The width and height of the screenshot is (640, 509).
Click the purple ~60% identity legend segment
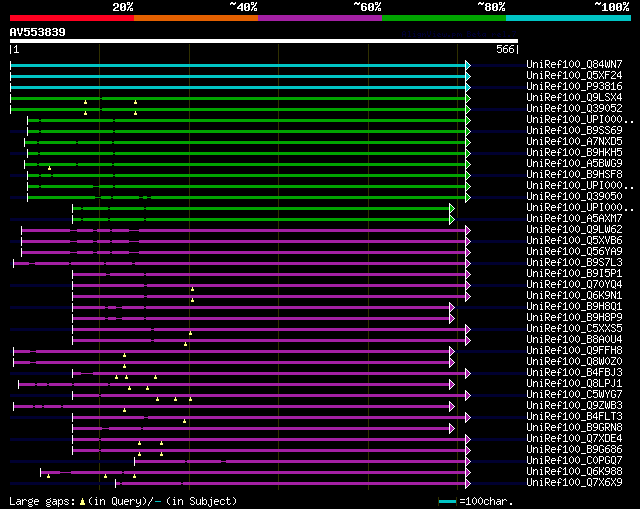pos(320,18)
